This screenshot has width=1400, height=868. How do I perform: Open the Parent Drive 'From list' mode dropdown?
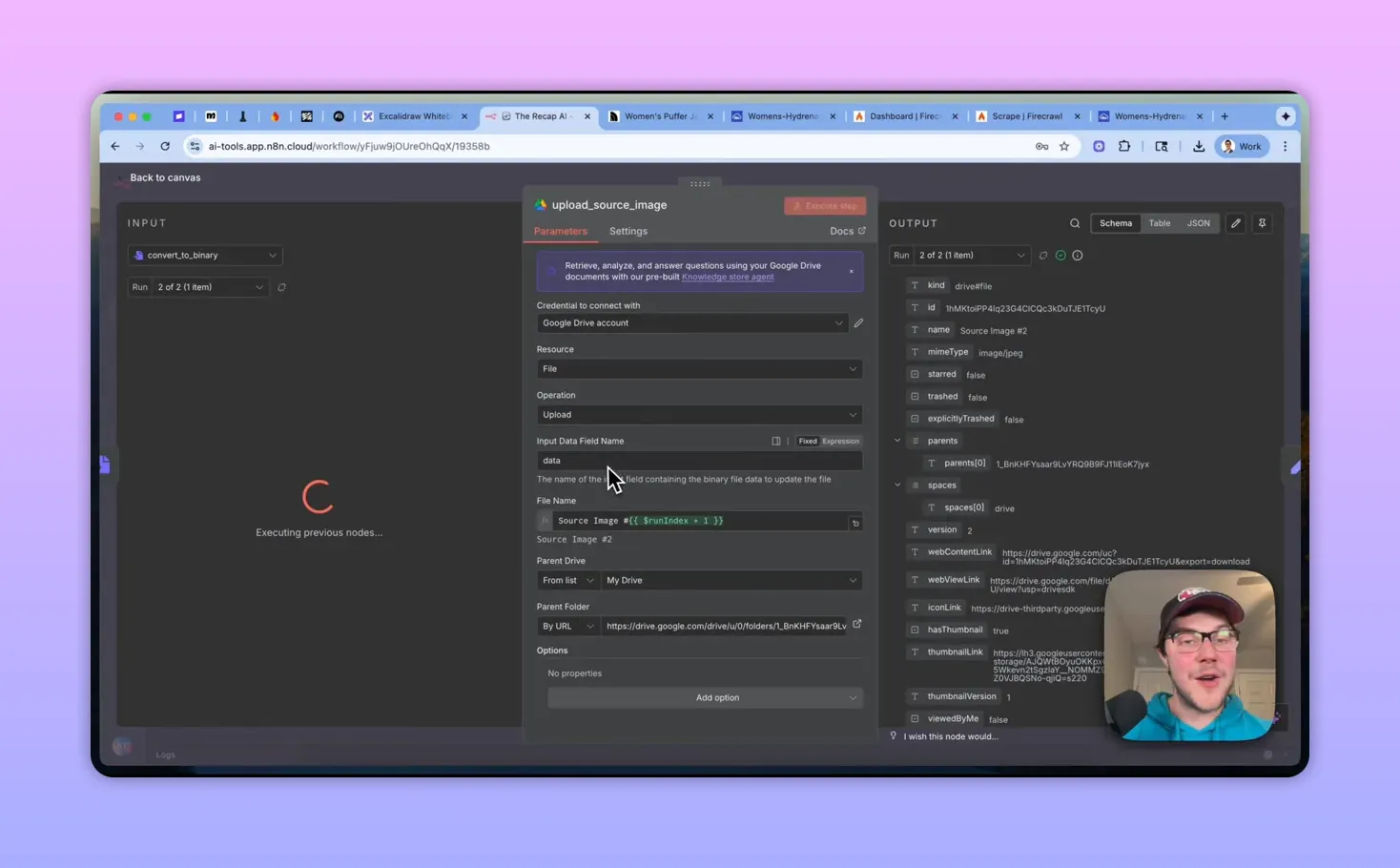coord(568,581)
